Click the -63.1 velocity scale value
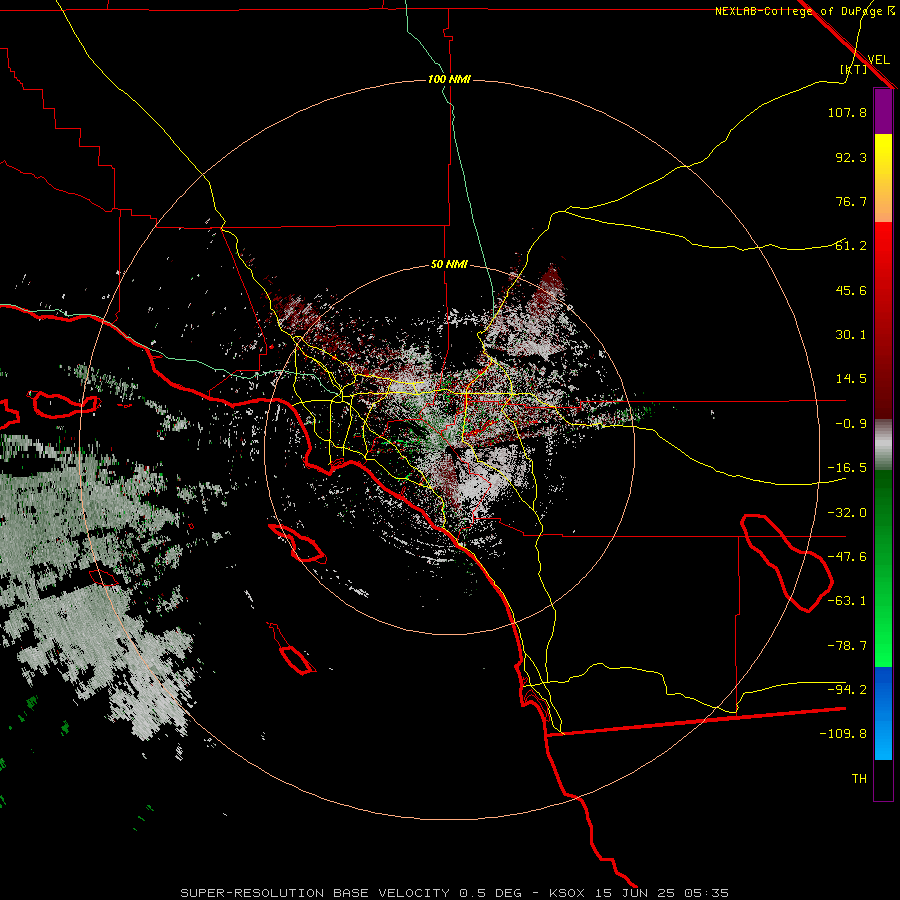Image resolution: width=900 pixels, height=900 pixels. [847, 601]
